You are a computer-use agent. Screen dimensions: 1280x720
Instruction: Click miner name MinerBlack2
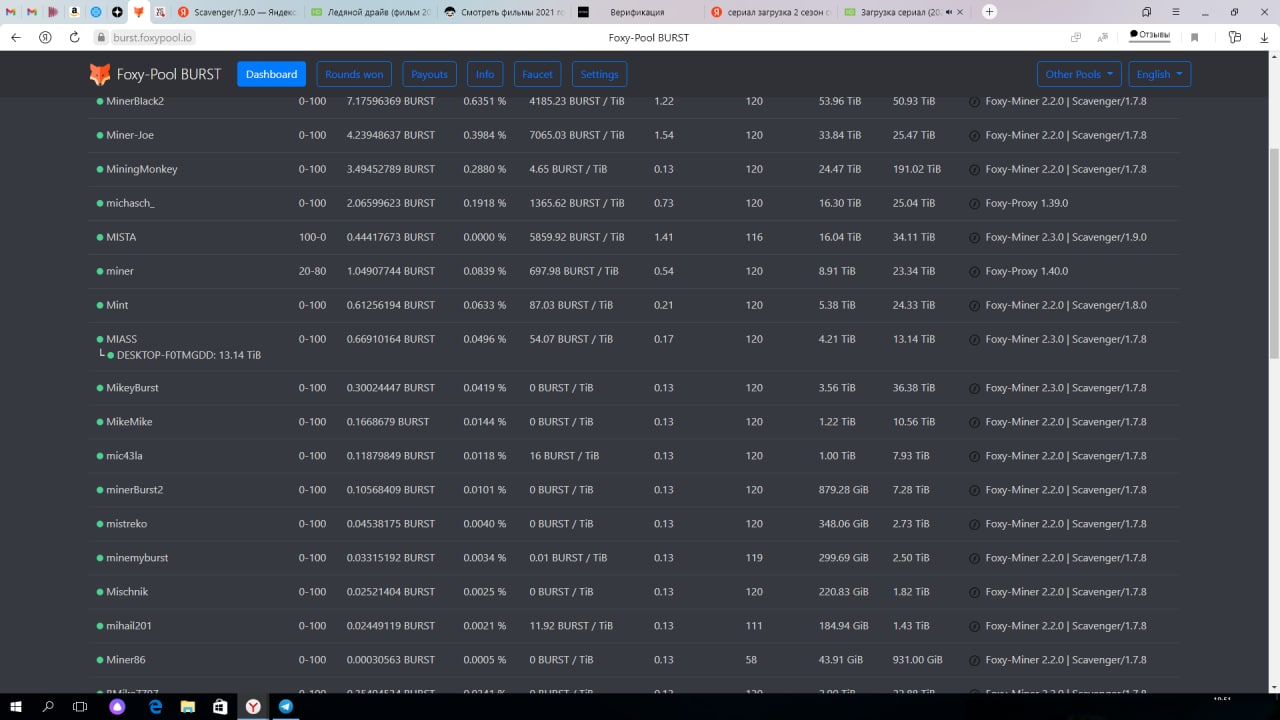(x=135, y=101)
